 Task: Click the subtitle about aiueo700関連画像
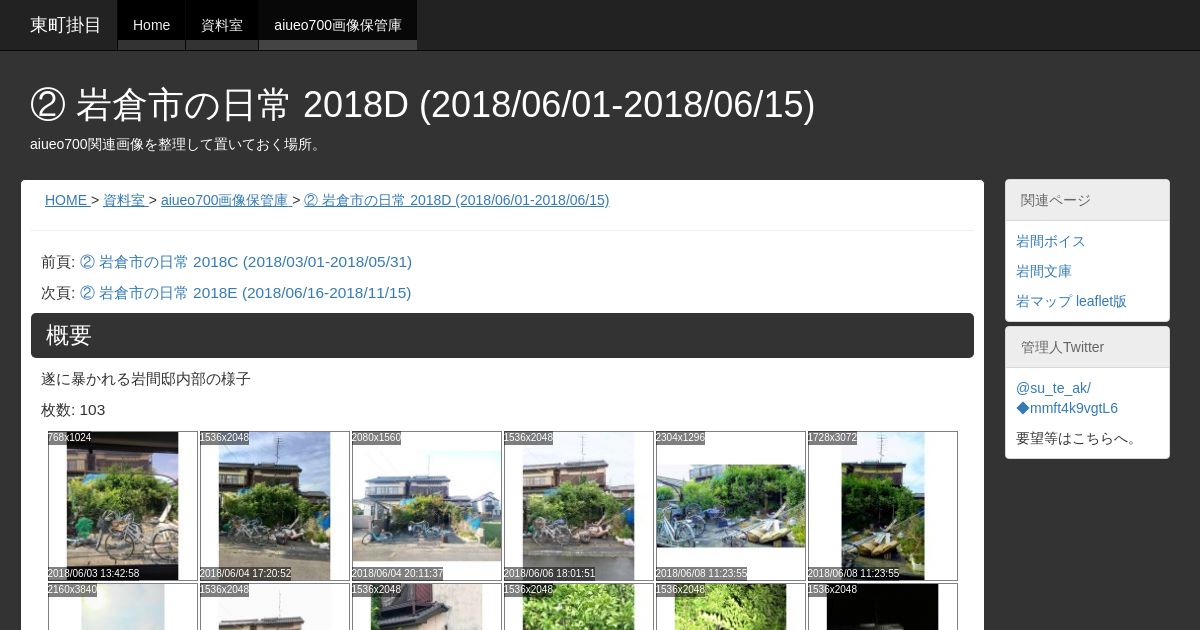(x=177, y=144)
